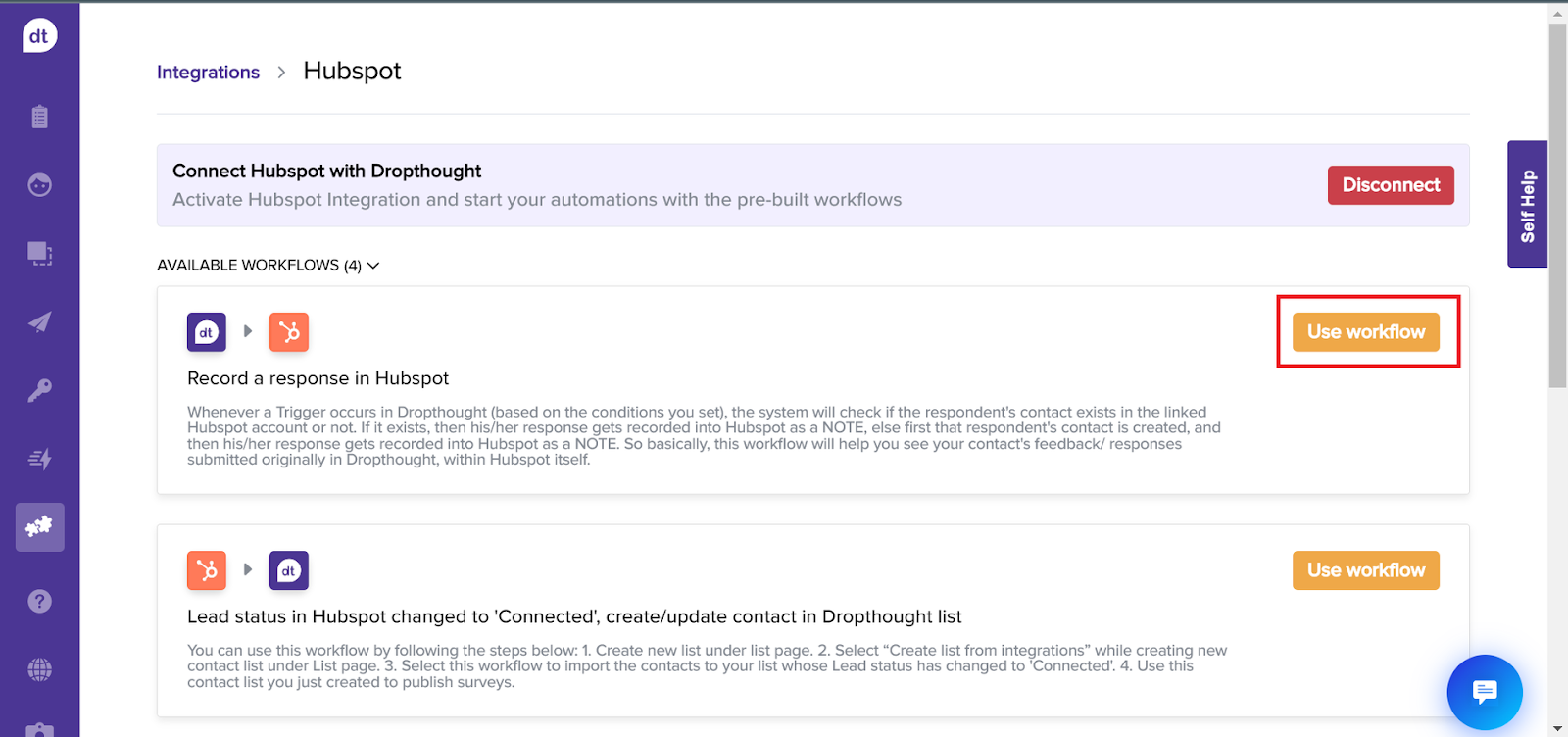Use the Record a response workflow
This screenshot has height=737, width=1568.
click(1366, 332)
